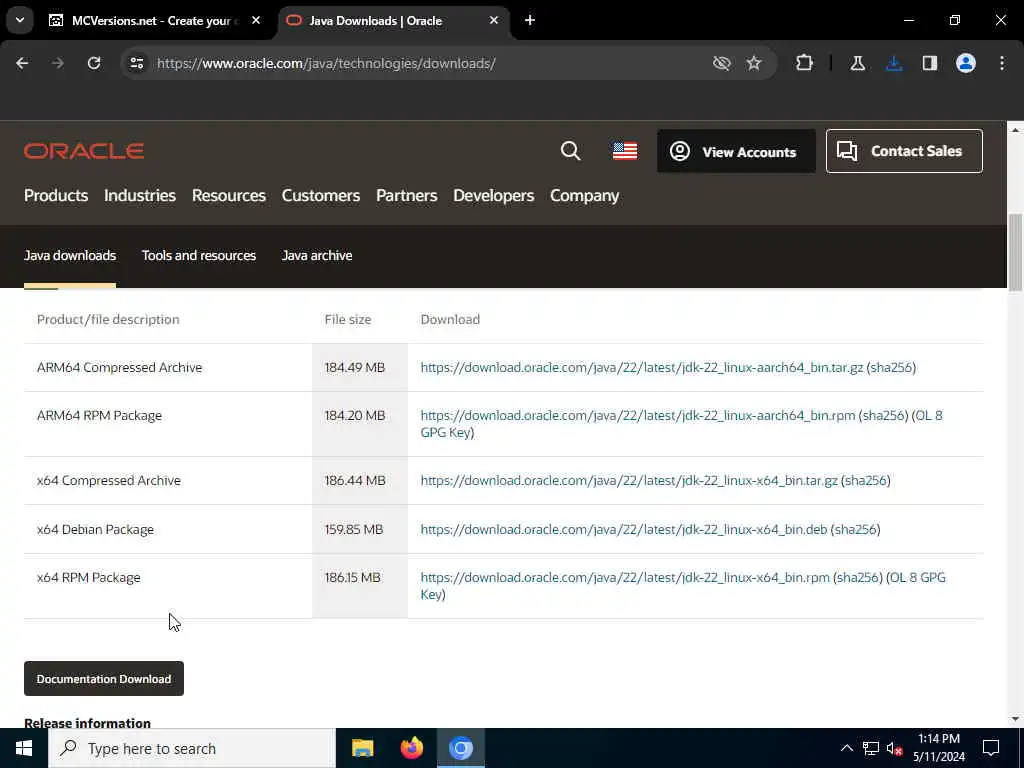Open the Windows notification center
The height and width of the screenshot is (768, 1024).
pyautogui.click(x=991, y=748)
